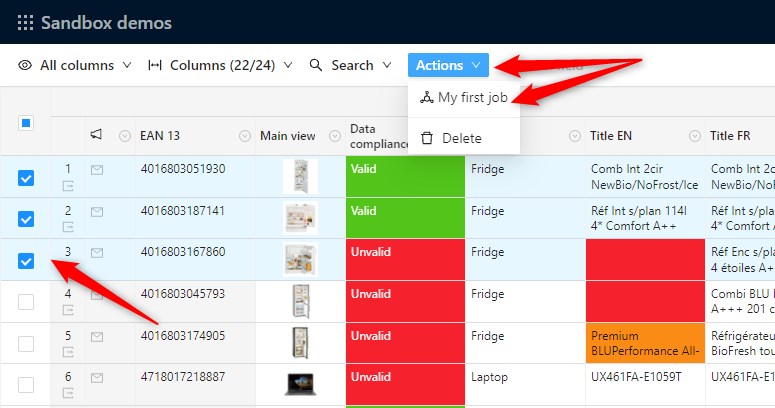Click the trash icon next to Delete
The width and height of the screenshot is (775, 408).
(427, 137)
